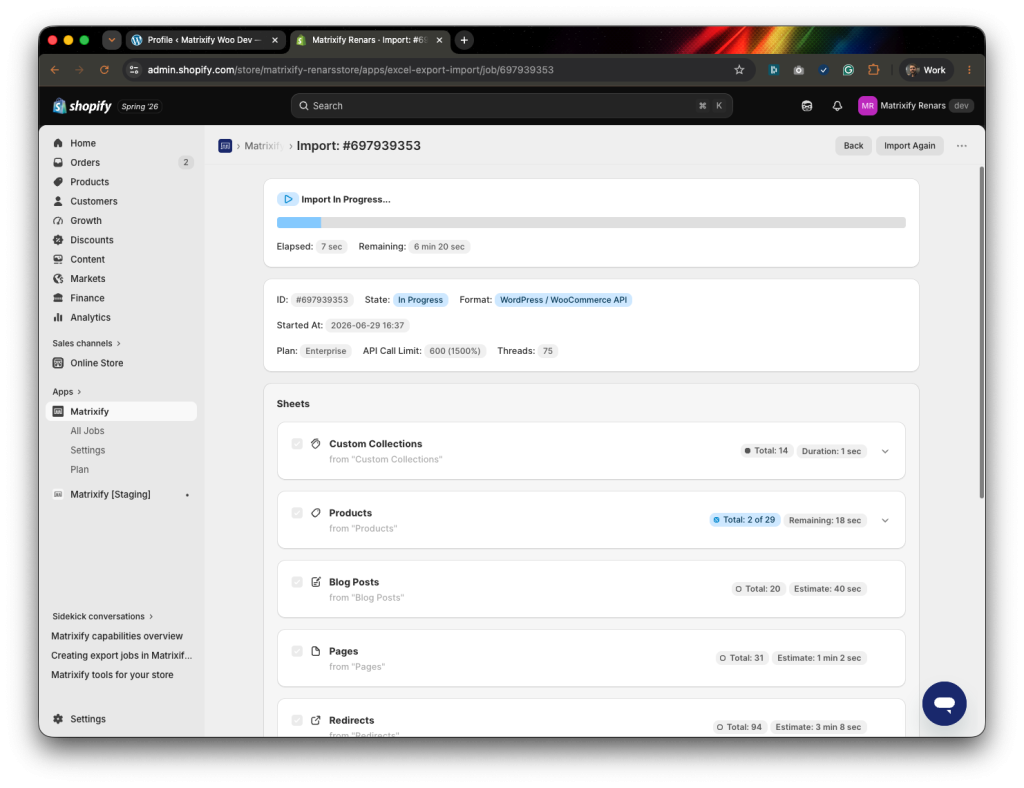Toggle the Pages sheet checkbox
The width and height of the screenshot is (1024, 788).
coord(297,652)
